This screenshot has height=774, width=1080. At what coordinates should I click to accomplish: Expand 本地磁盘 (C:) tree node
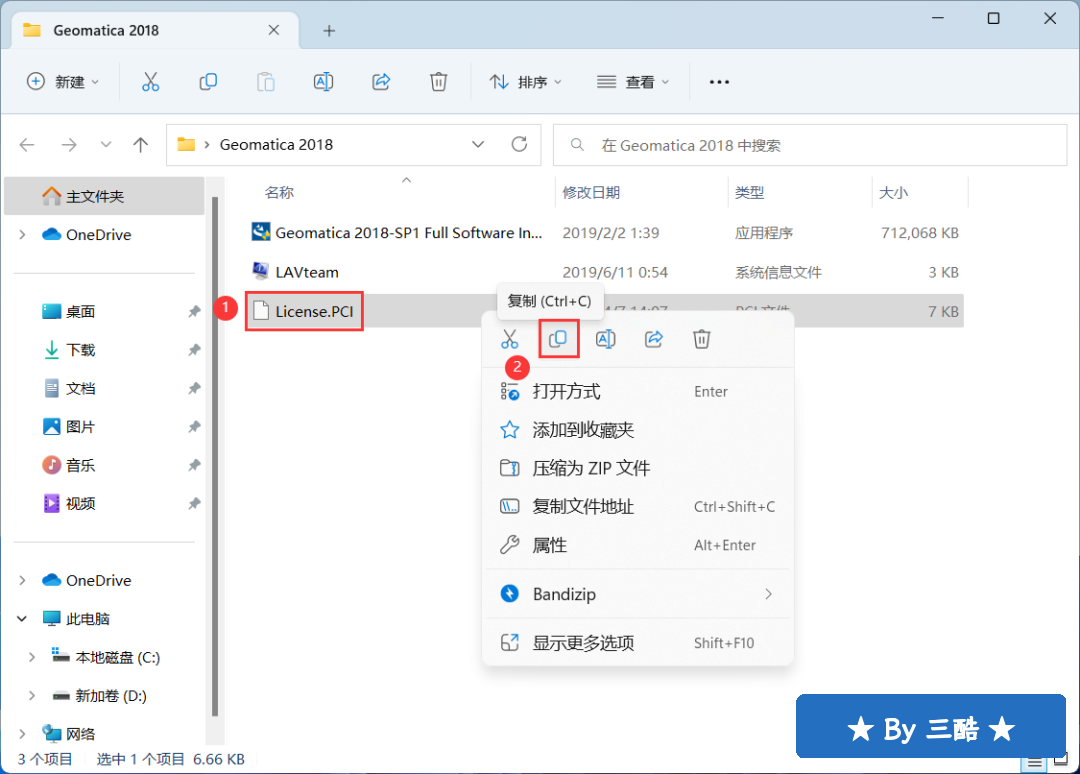tap(32, 658)
